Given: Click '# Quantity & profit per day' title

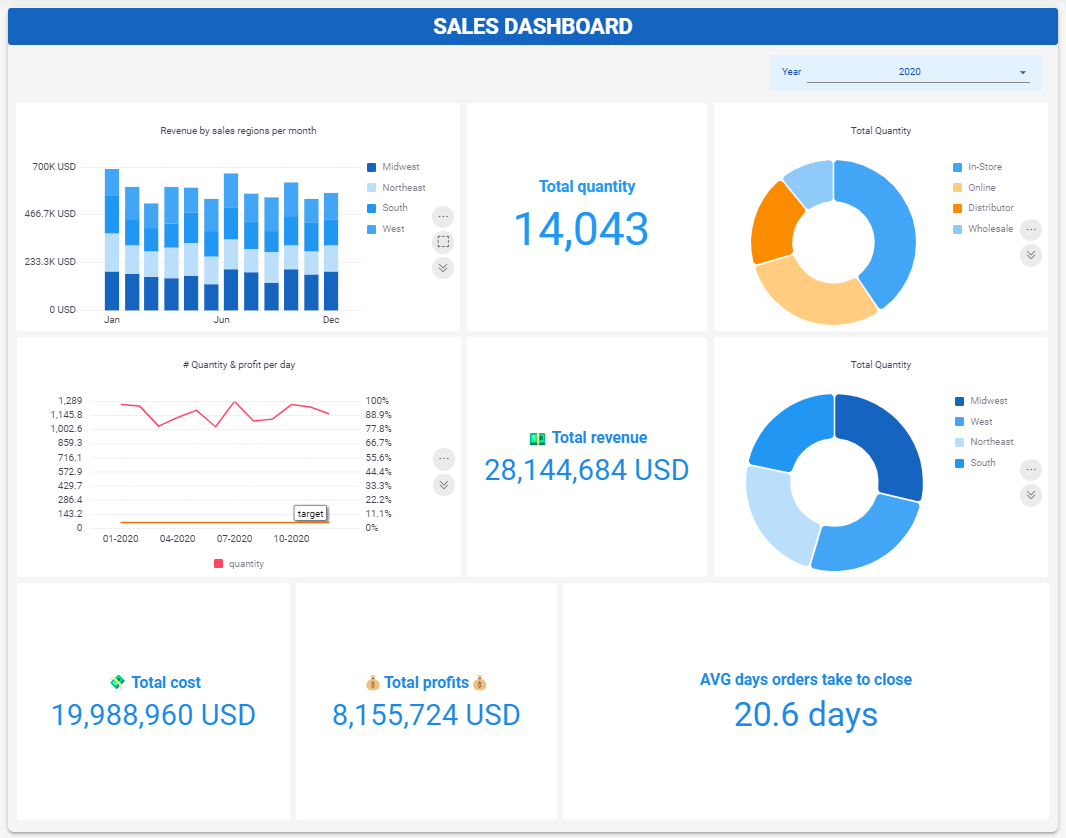Looking at the screenshot, I should (239, 365).
